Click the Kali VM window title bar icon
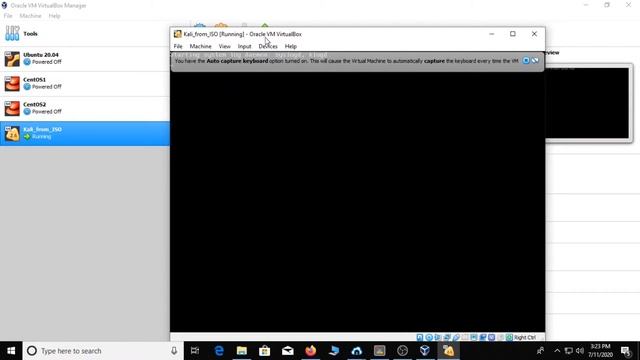Viewport: 640px width, 360px height. (178, 34)
